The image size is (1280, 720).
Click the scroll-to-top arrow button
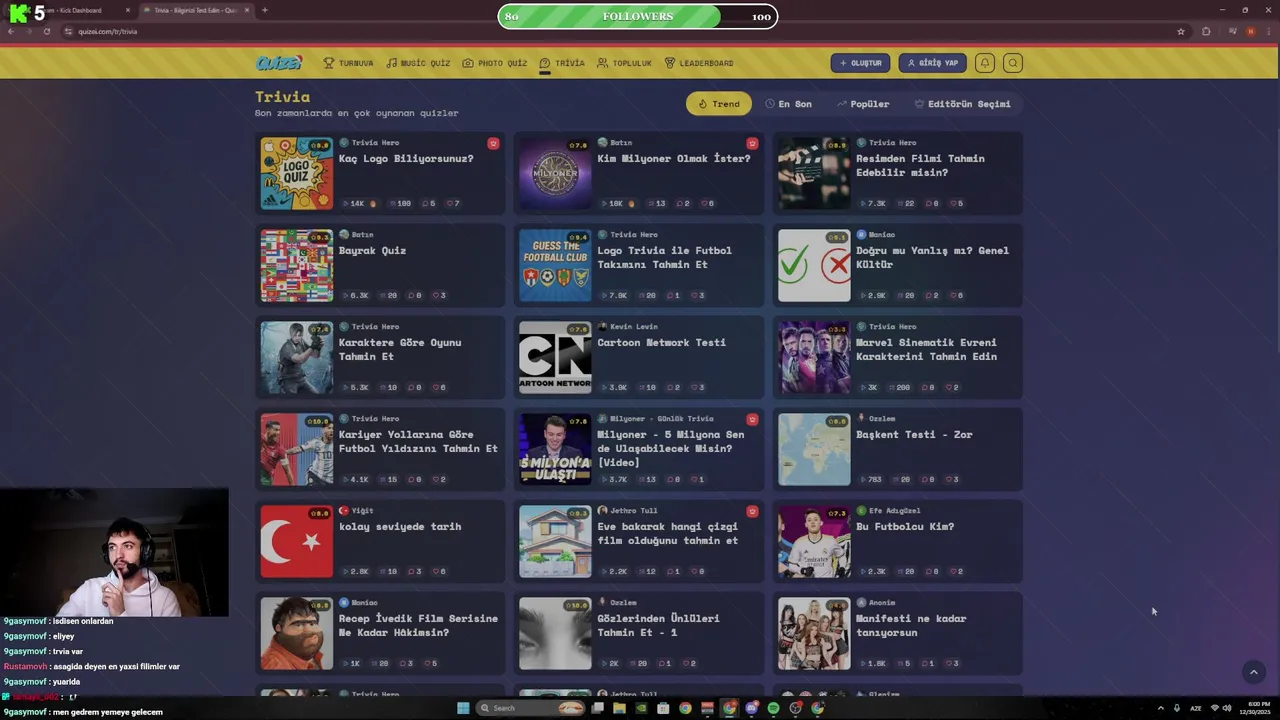[x=1253, y=673]
